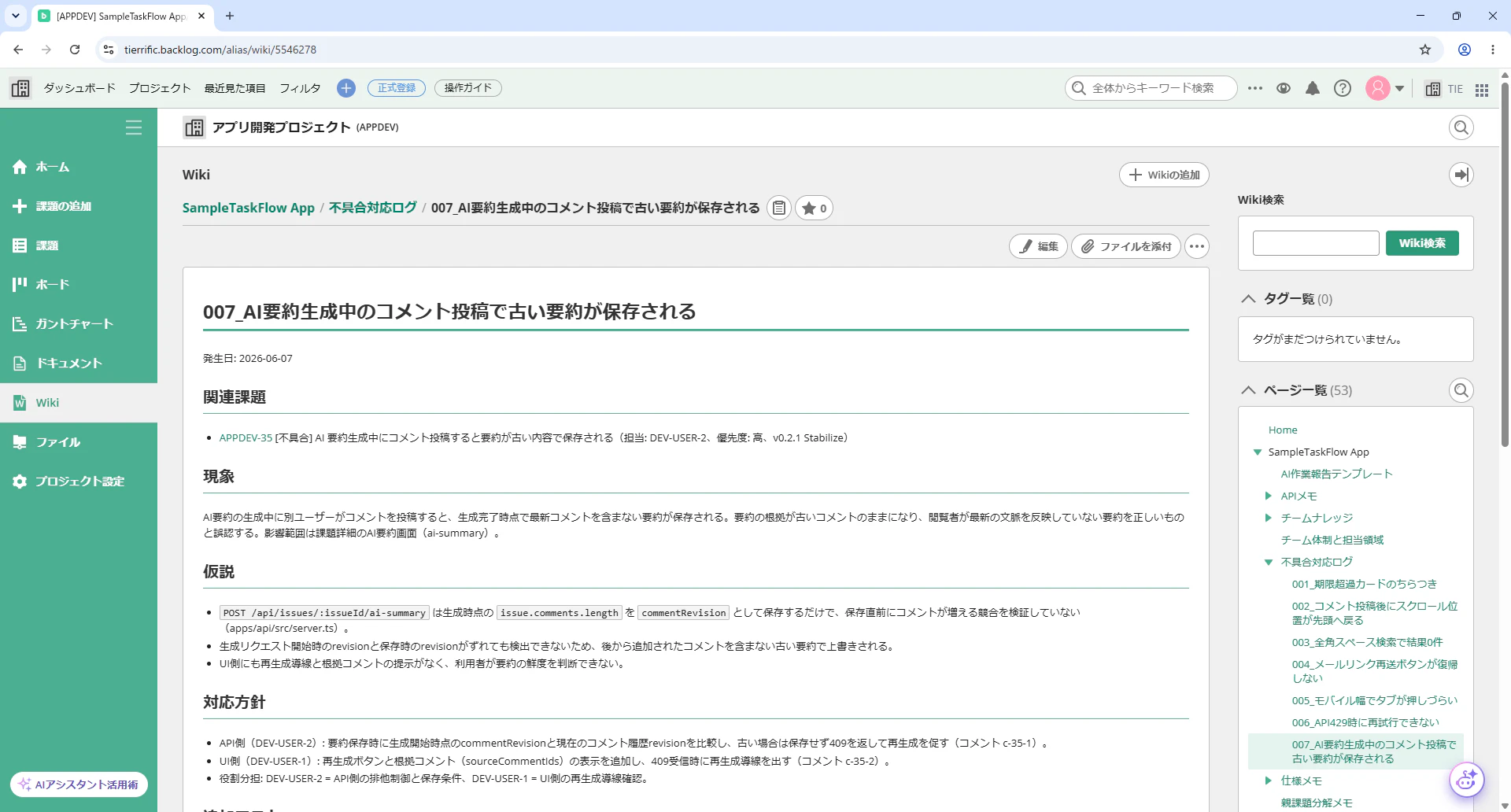Open 003_全角スペース検索で結果0件 page
Viewport: 1511px width, 812px height.
click(1367, 643)
